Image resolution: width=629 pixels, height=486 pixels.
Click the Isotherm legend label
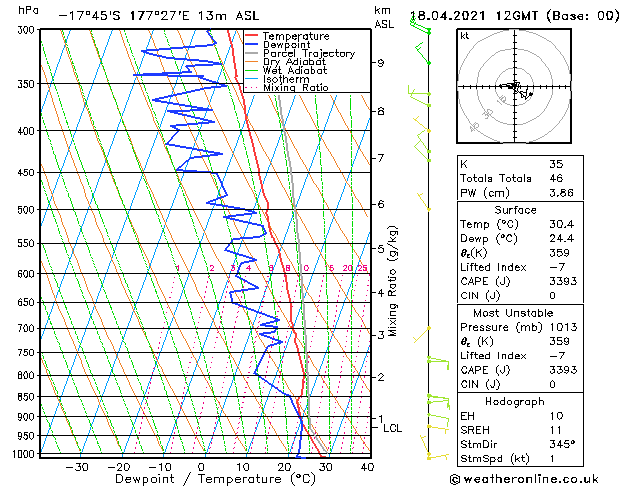click(x=286, y=79)
